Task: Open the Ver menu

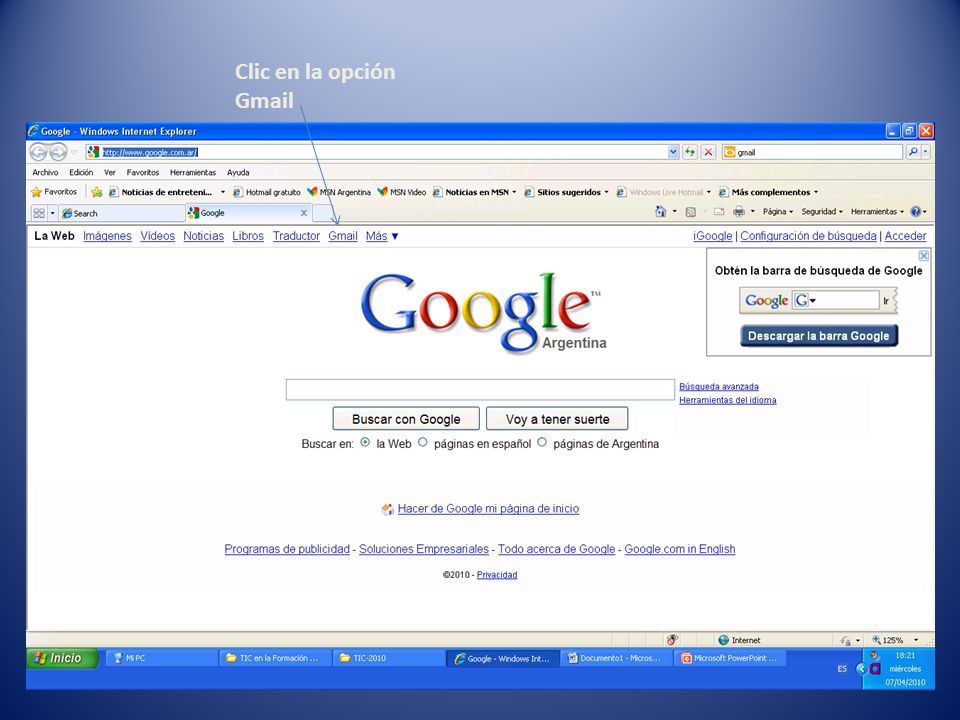Action: [110, 173]
